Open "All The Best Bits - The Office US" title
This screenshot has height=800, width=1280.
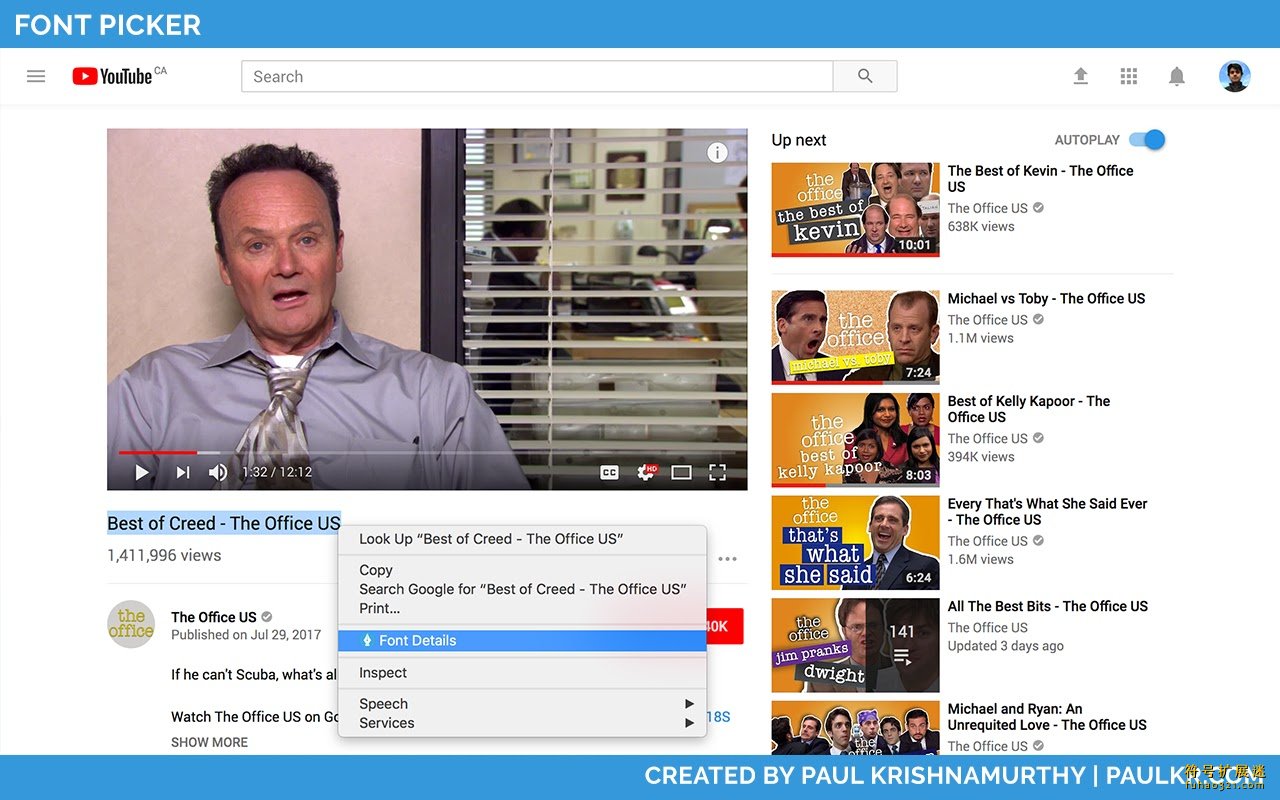point(1048,607)
